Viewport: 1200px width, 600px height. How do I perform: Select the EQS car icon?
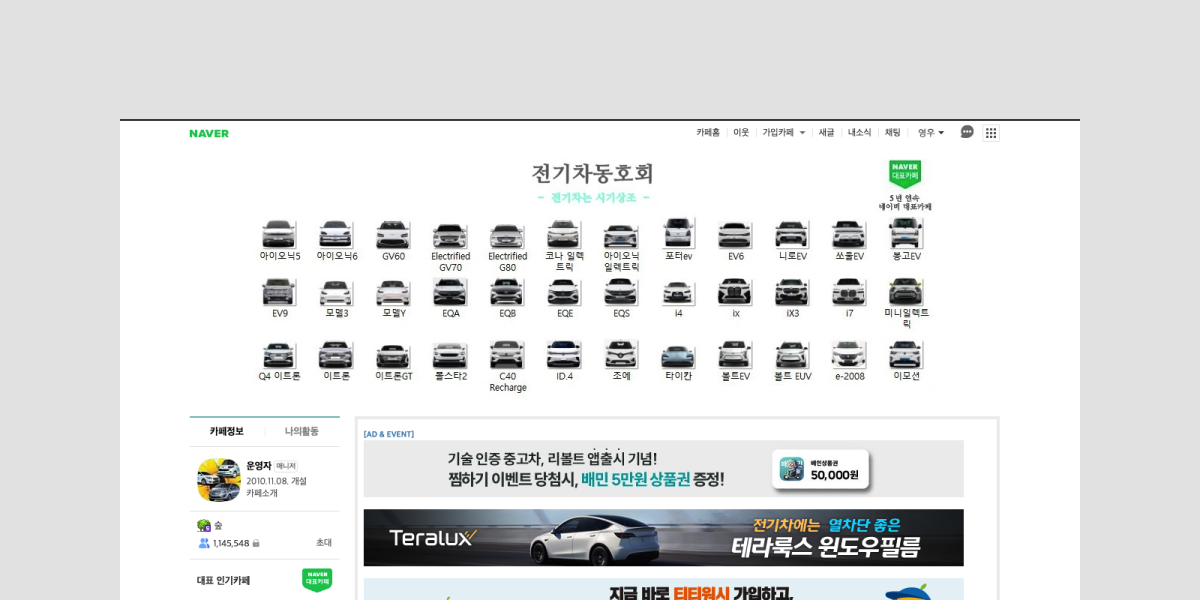pos(621,291)
